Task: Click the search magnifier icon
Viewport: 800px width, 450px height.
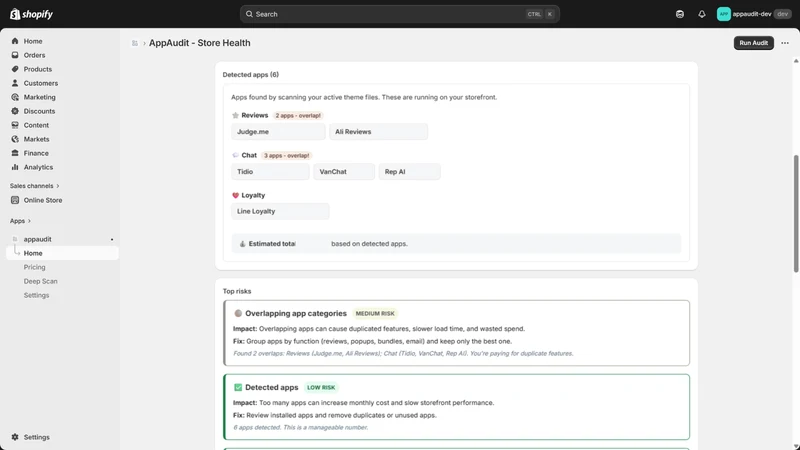Action: click(249, 14)
